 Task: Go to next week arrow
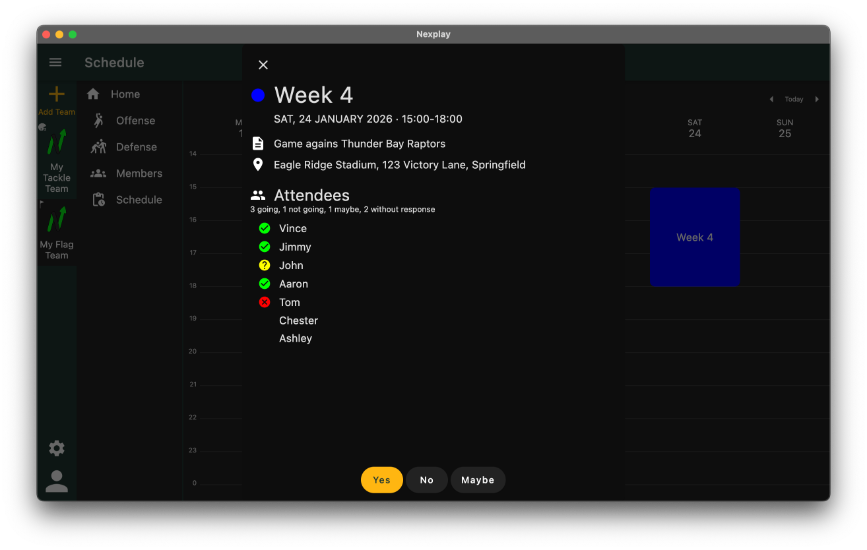click(817, 99)
